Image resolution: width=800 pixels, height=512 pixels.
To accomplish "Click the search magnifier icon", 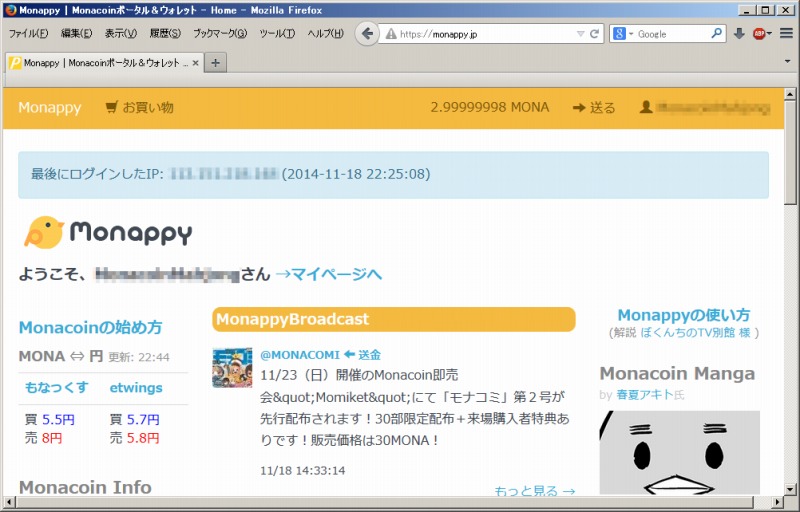I will tap(717, 34).
